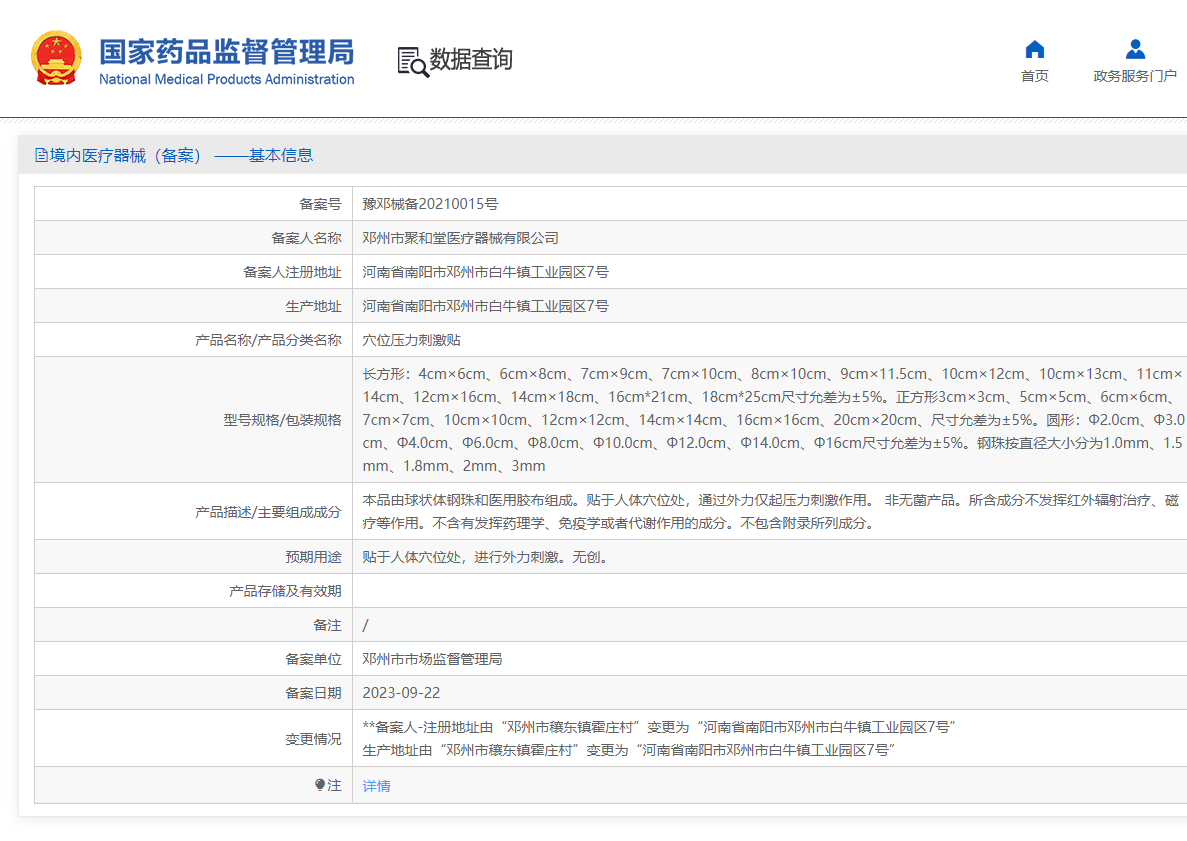The width and height of the screenshot is (1187, 841).
Task: Click the document icon beside 境内医疗器械
Action: pos(42,155)
